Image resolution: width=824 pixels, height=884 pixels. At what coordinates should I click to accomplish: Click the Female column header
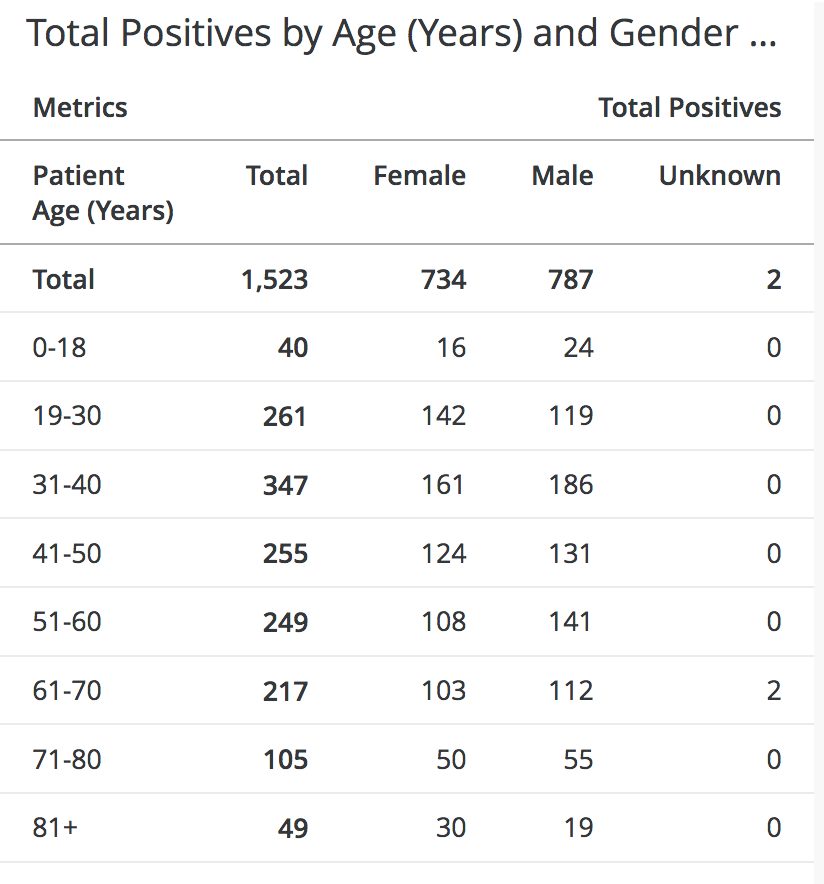click(x=419, y=176)
